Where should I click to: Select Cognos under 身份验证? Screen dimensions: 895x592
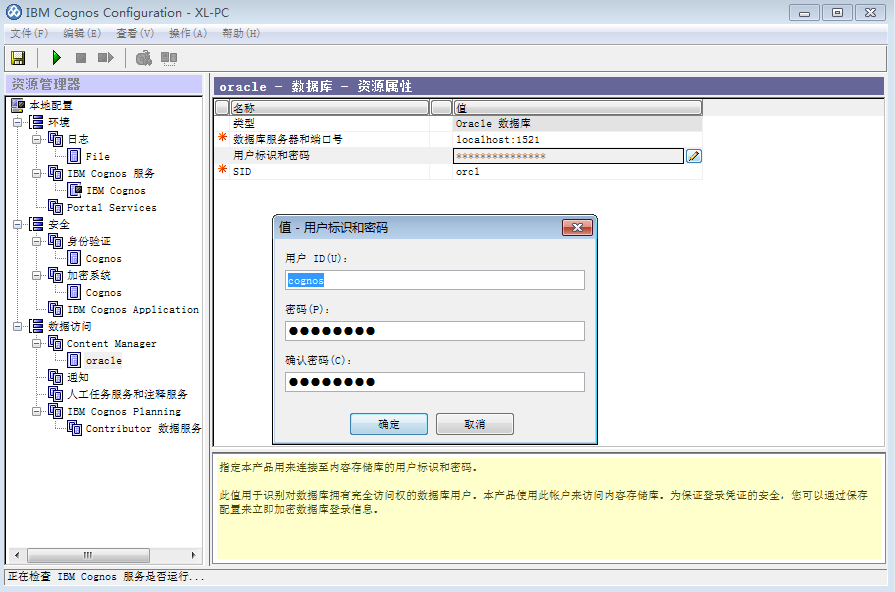(103, 259)
